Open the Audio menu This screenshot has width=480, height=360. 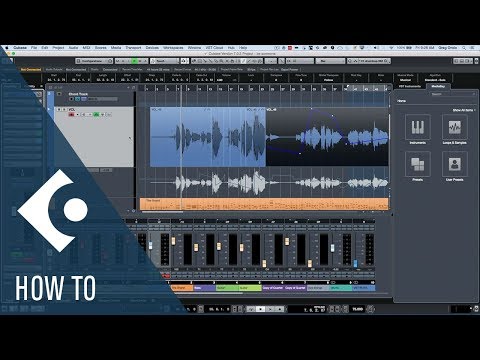pyautogui.click(x=73, y=48)
